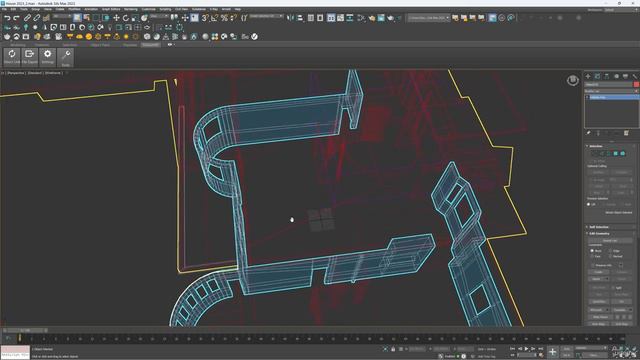
Task: Open the Datasmith Settings button
Action: point(47,57)
